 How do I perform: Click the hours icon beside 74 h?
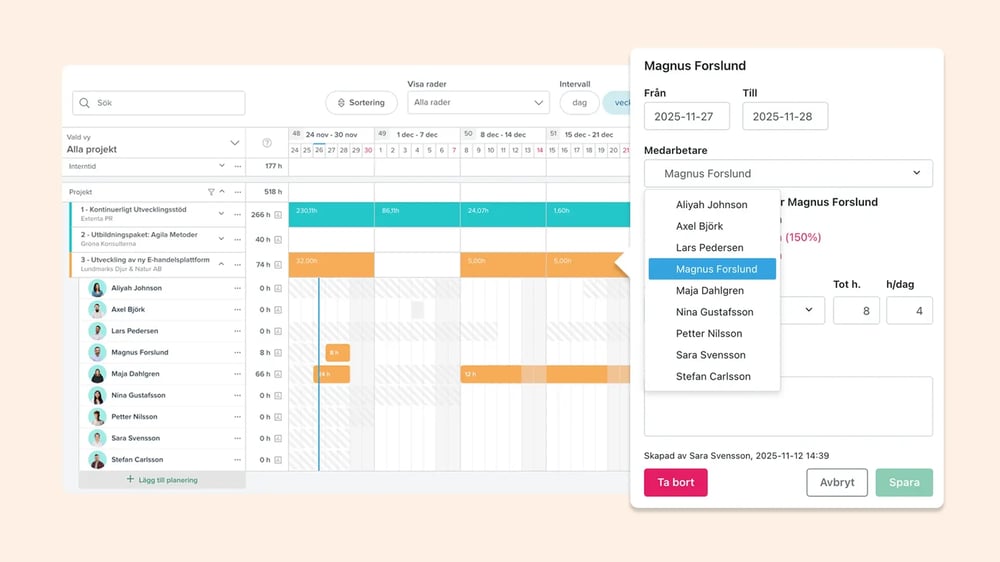278,265
